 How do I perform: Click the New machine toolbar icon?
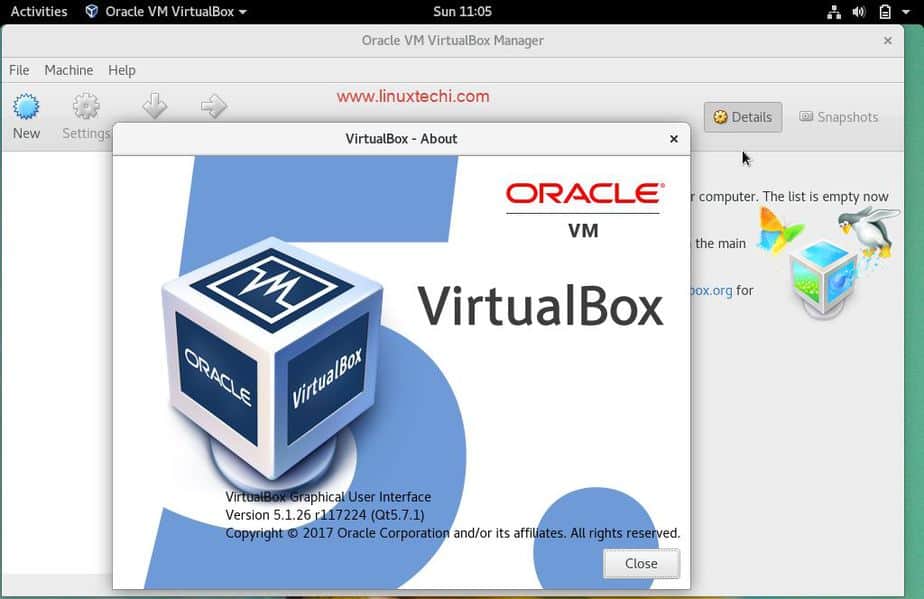27,107
